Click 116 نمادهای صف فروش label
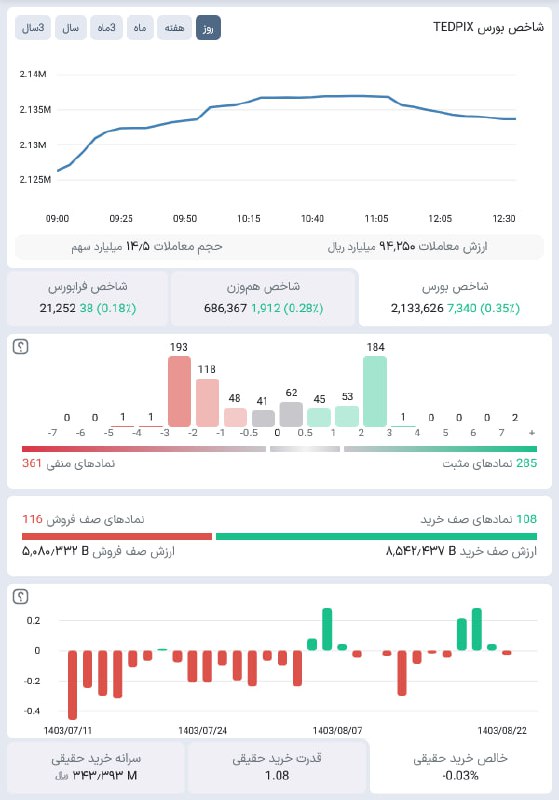This screenshot has height=800, width=559. (83, 519)
